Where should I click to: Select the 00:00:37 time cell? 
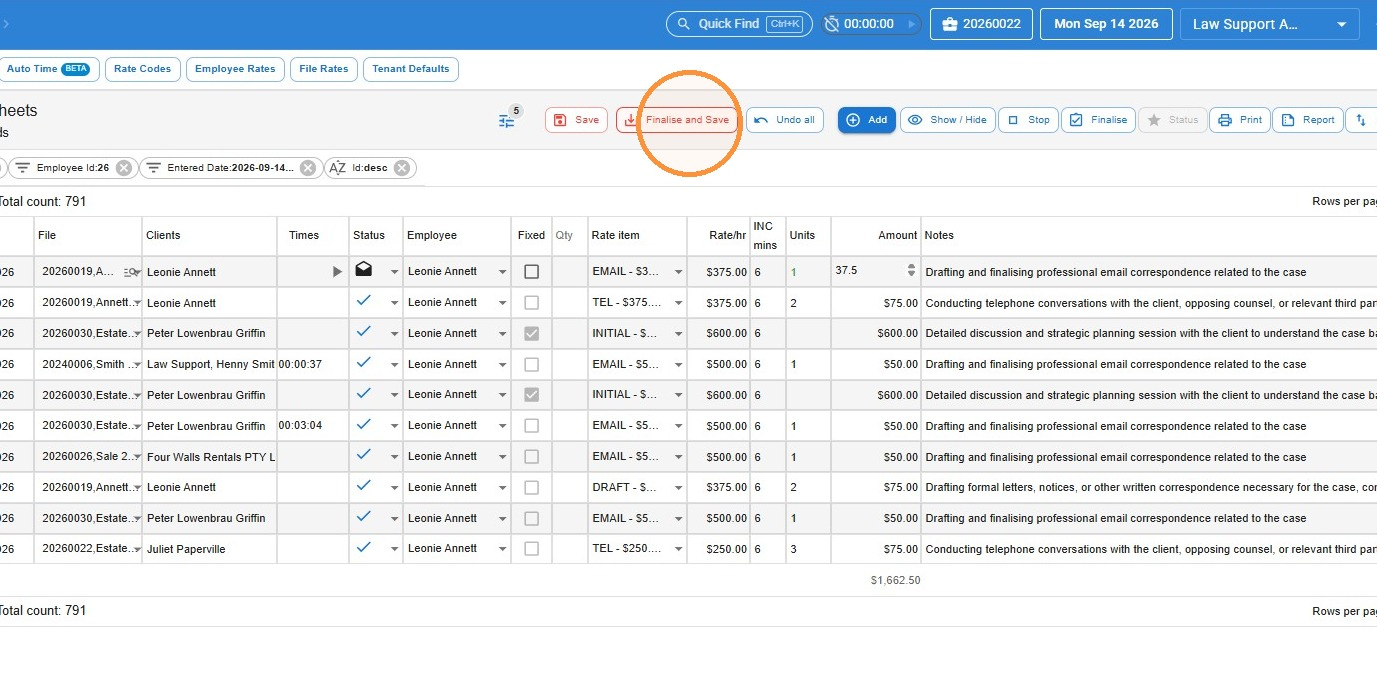pos(313,364)
